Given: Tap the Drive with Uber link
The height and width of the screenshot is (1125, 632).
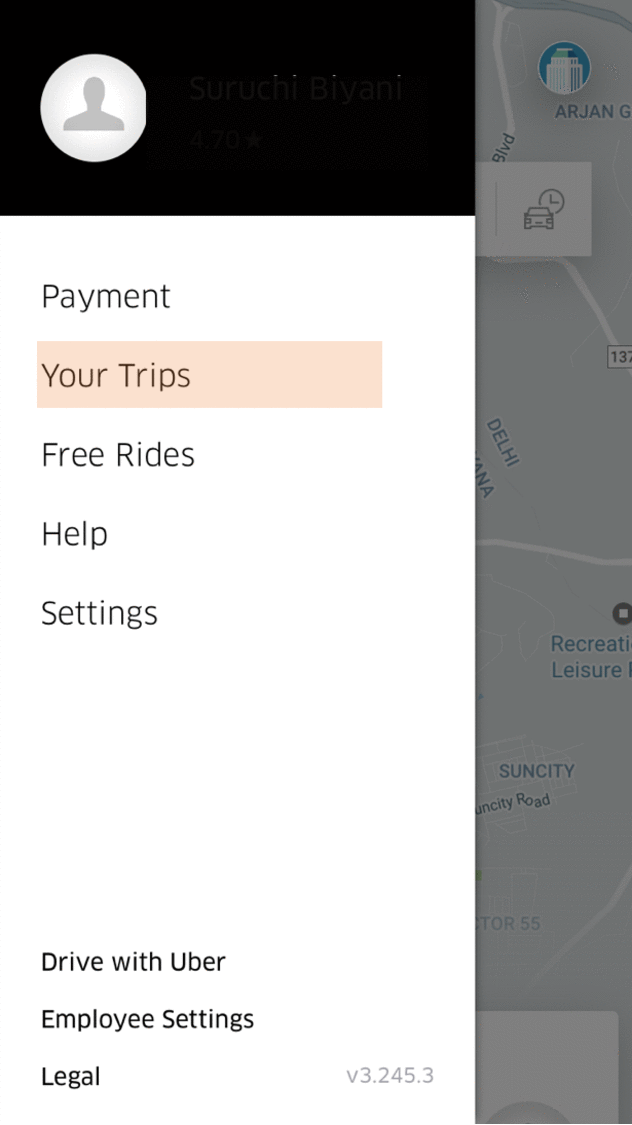Looking at the screenshot, I should pos(133,961).
